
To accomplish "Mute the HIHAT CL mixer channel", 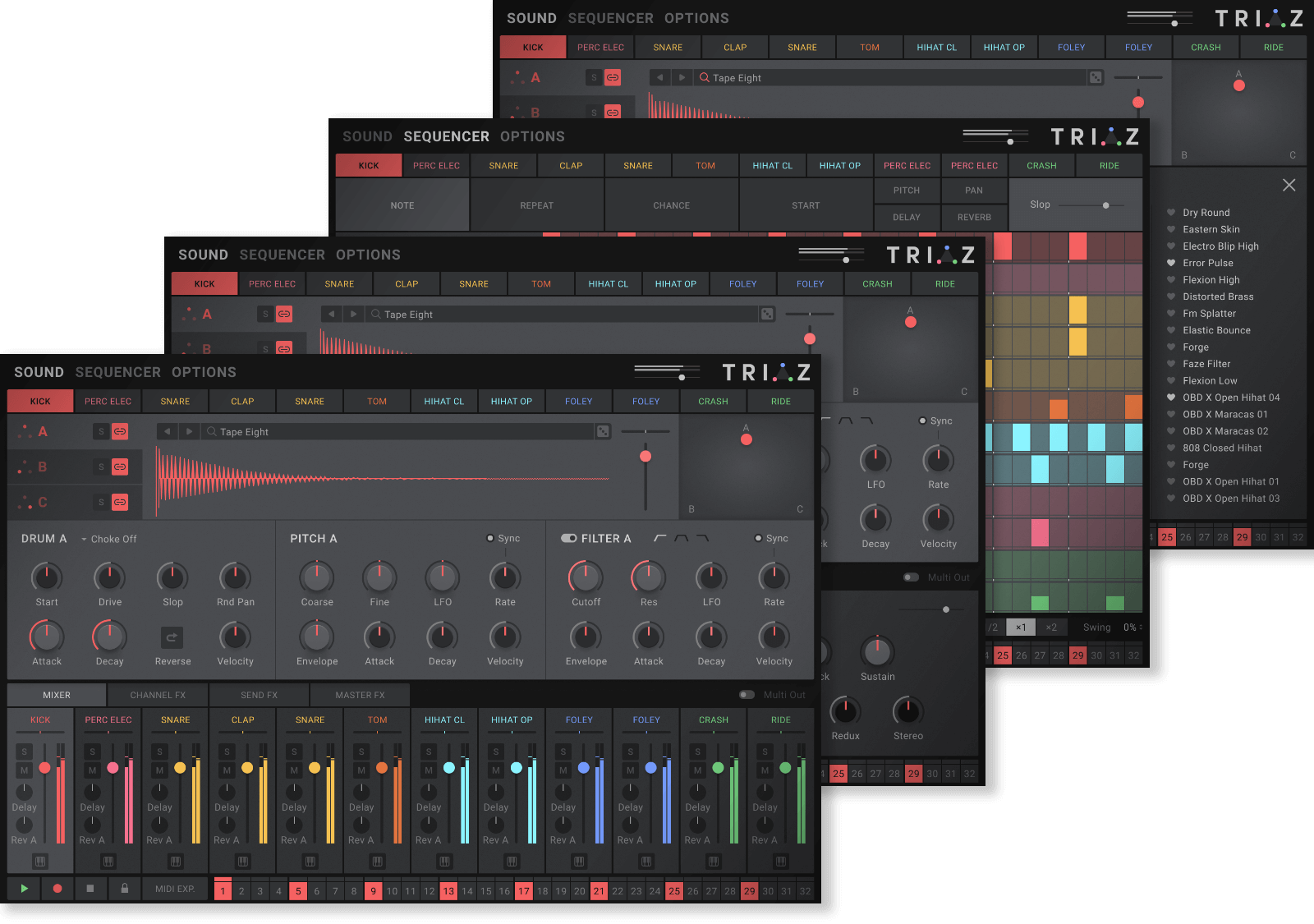I will [x=429, y=770].
